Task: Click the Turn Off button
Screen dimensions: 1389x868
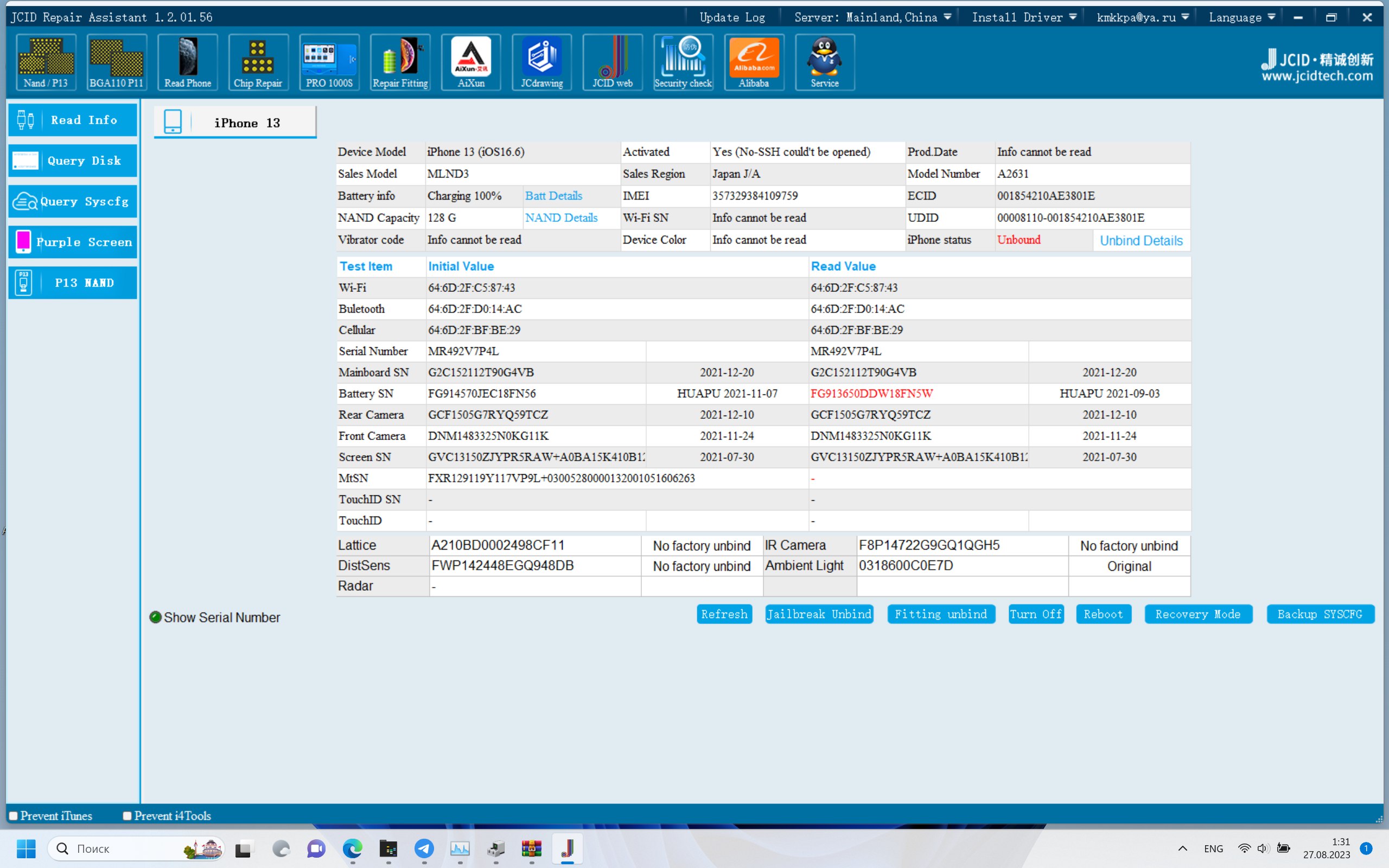Action: [x=1036, y=614]
